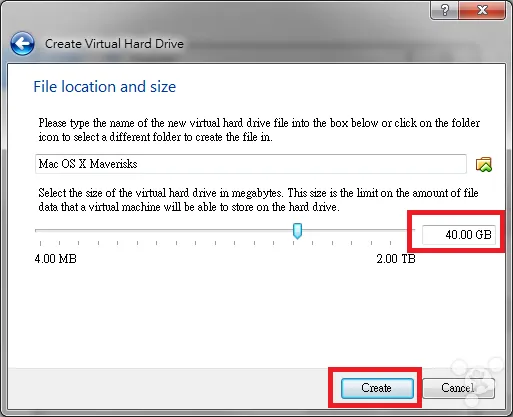513x417 pixels.
Task: Focus the 40.00 GB size input box
Action: click(x=459, y=235)
